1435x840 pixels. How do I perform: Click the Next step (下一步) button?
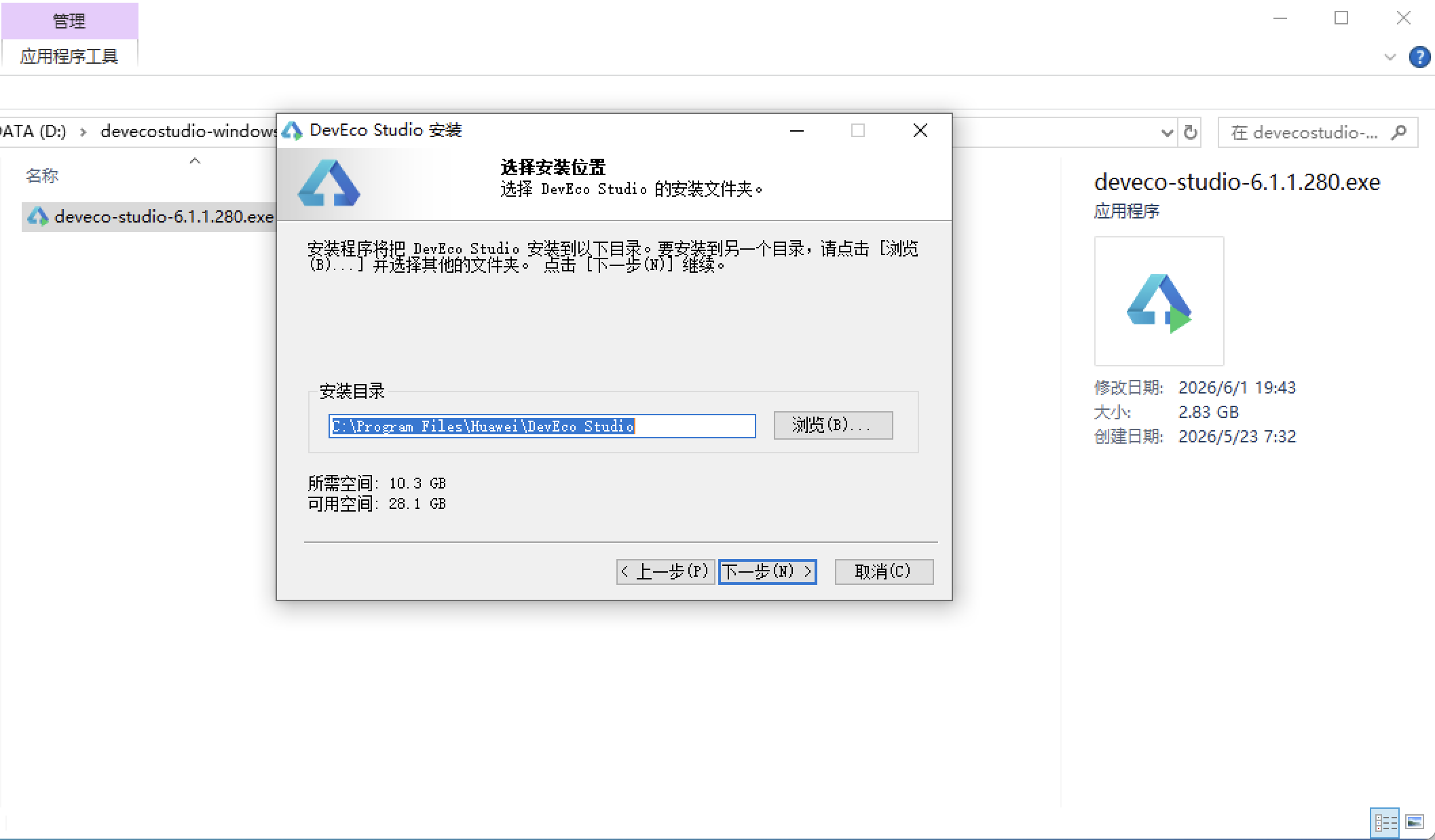pos(767,571)
